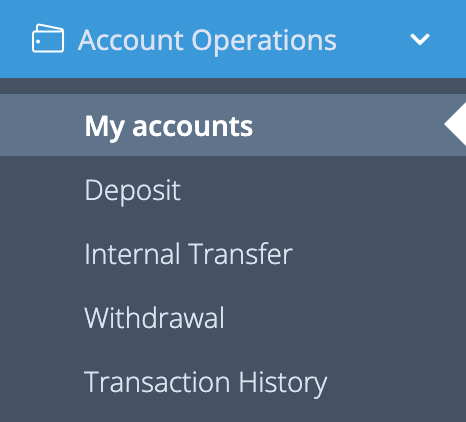The height and width of the screenshot is (422, 466).
Task: Open the My accounts page
Action: (x=233, y=125)
